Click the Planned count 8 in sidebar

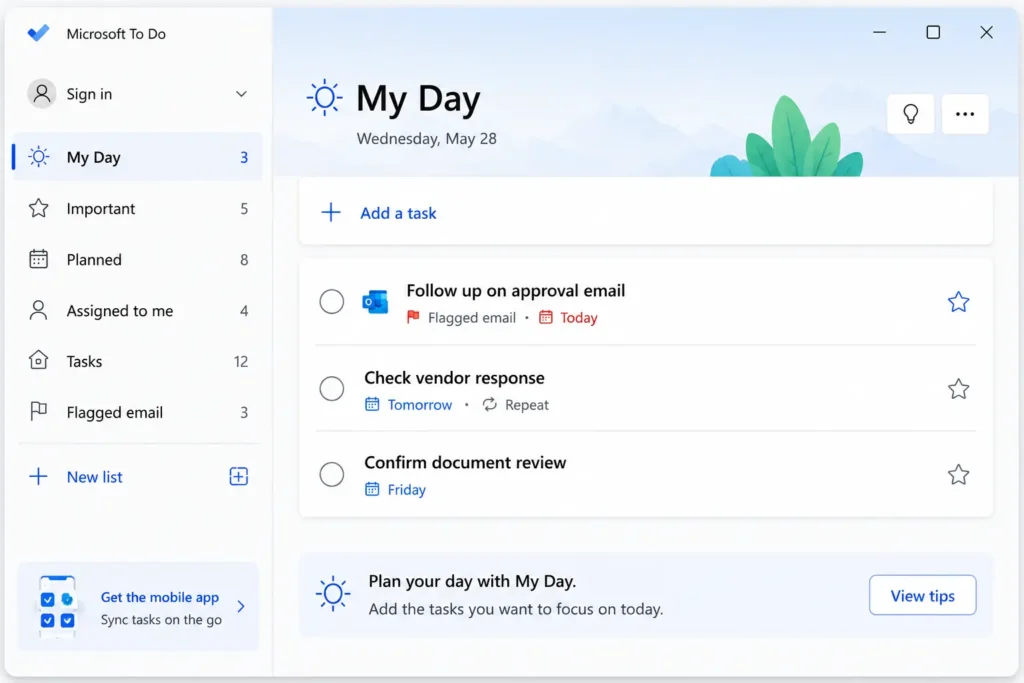(x=244, y=260)
